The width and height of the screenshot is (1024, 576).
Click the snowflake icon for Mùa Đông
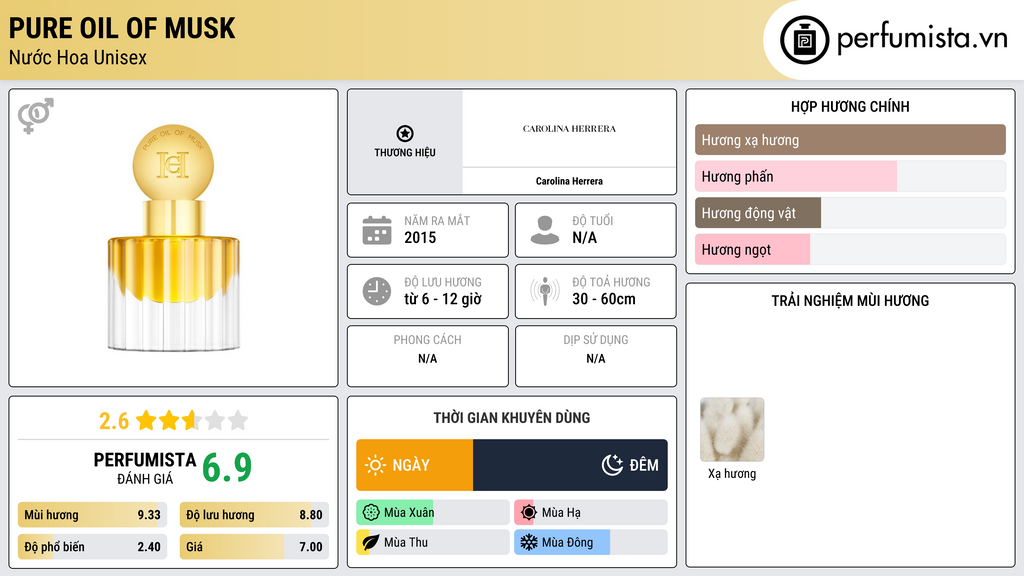[x=528, y=542]
